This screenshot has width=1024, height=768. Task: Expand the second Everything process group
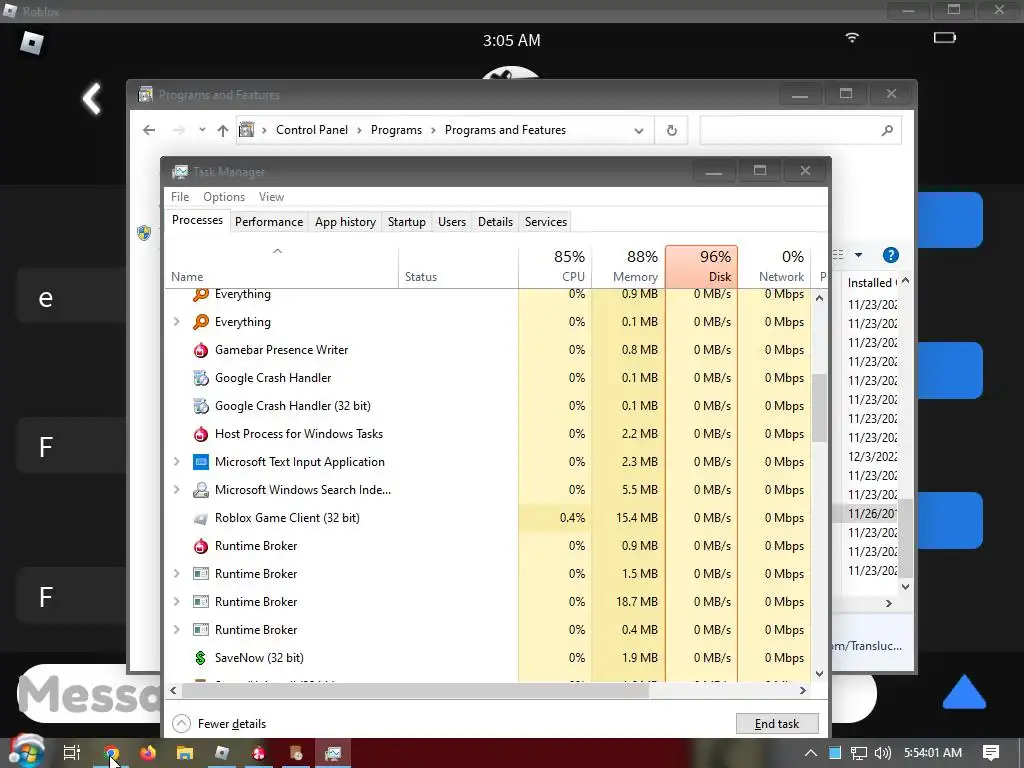coord(176,322)
